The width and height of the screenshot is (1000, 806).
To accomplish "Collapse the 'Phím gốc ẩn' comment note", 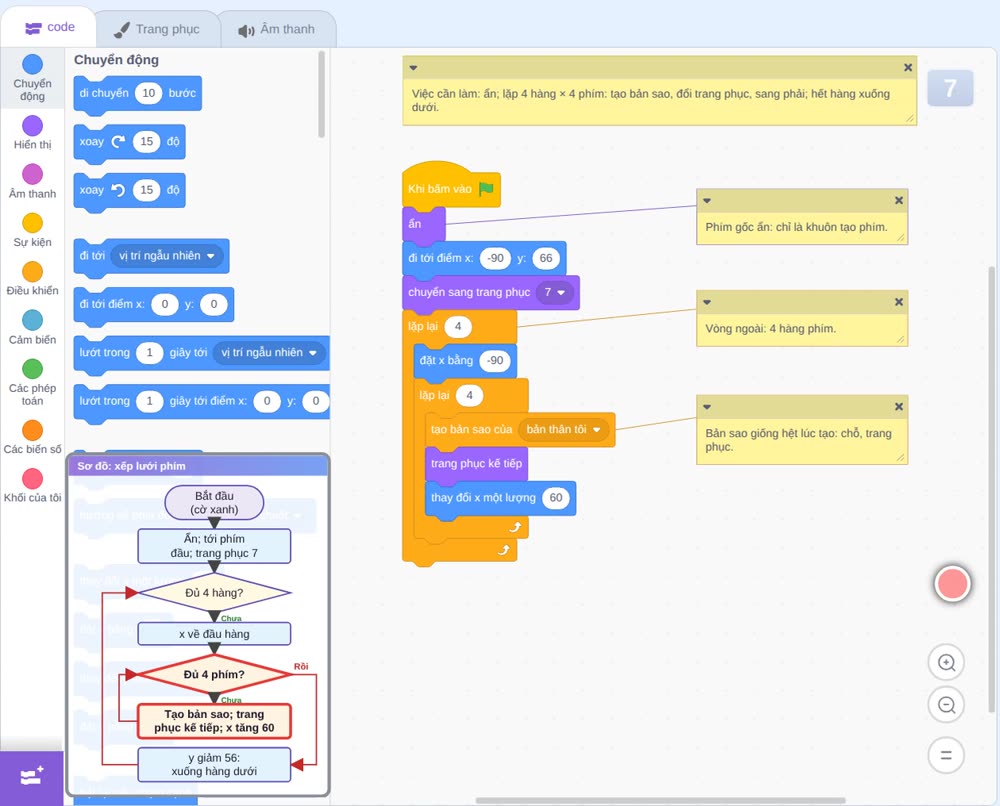I will [x=707, y=200].
